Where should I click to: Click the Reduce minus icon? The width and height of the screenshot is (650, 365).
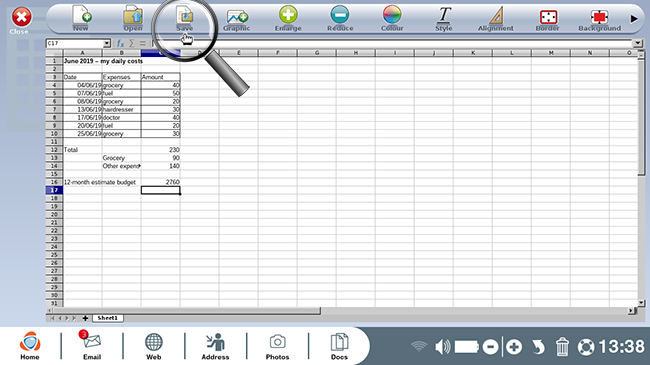340,15
